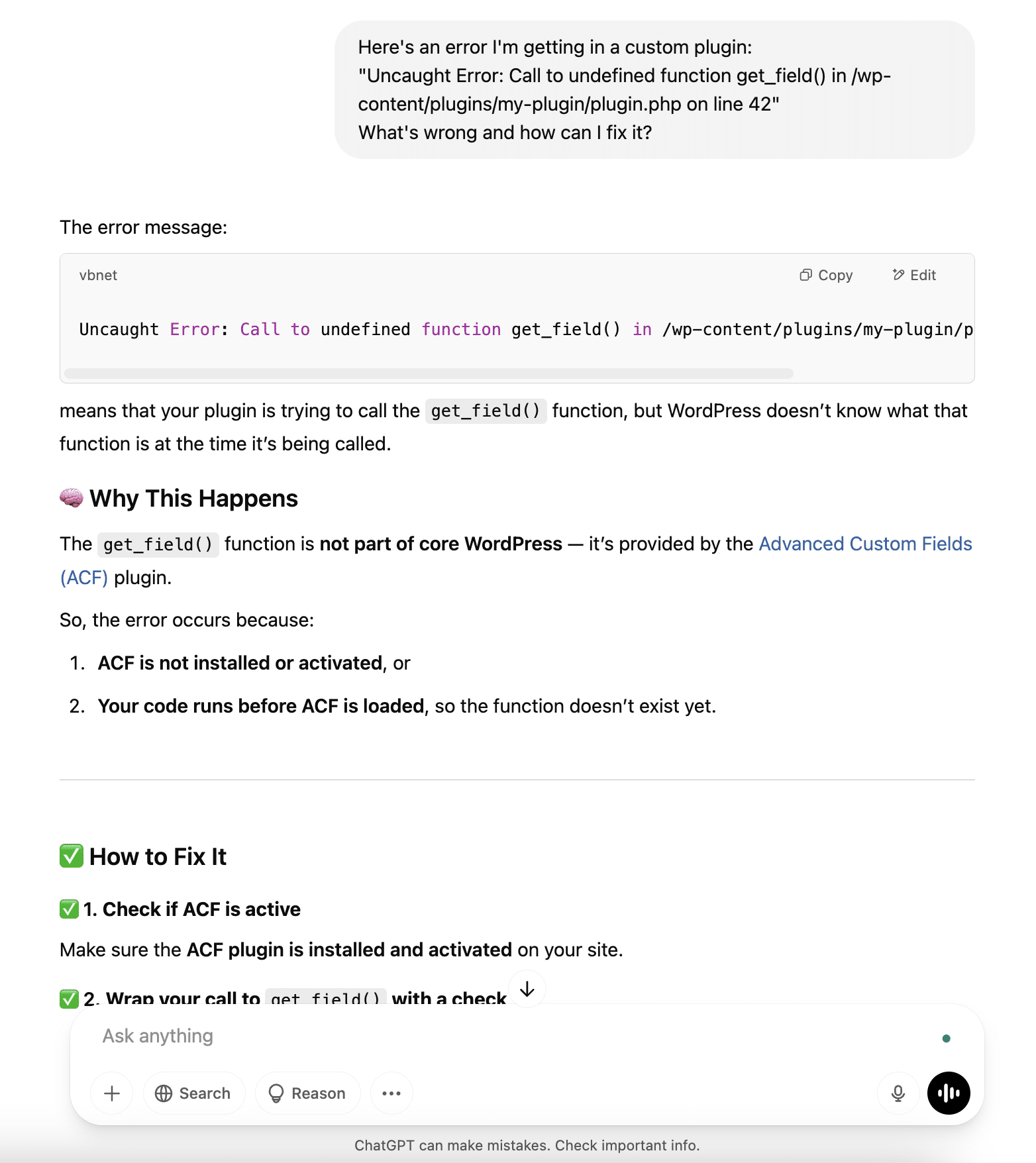1036x1163 pixels.
Task: Click the microphone dictation icon
Action: [x=898, y=1093]
